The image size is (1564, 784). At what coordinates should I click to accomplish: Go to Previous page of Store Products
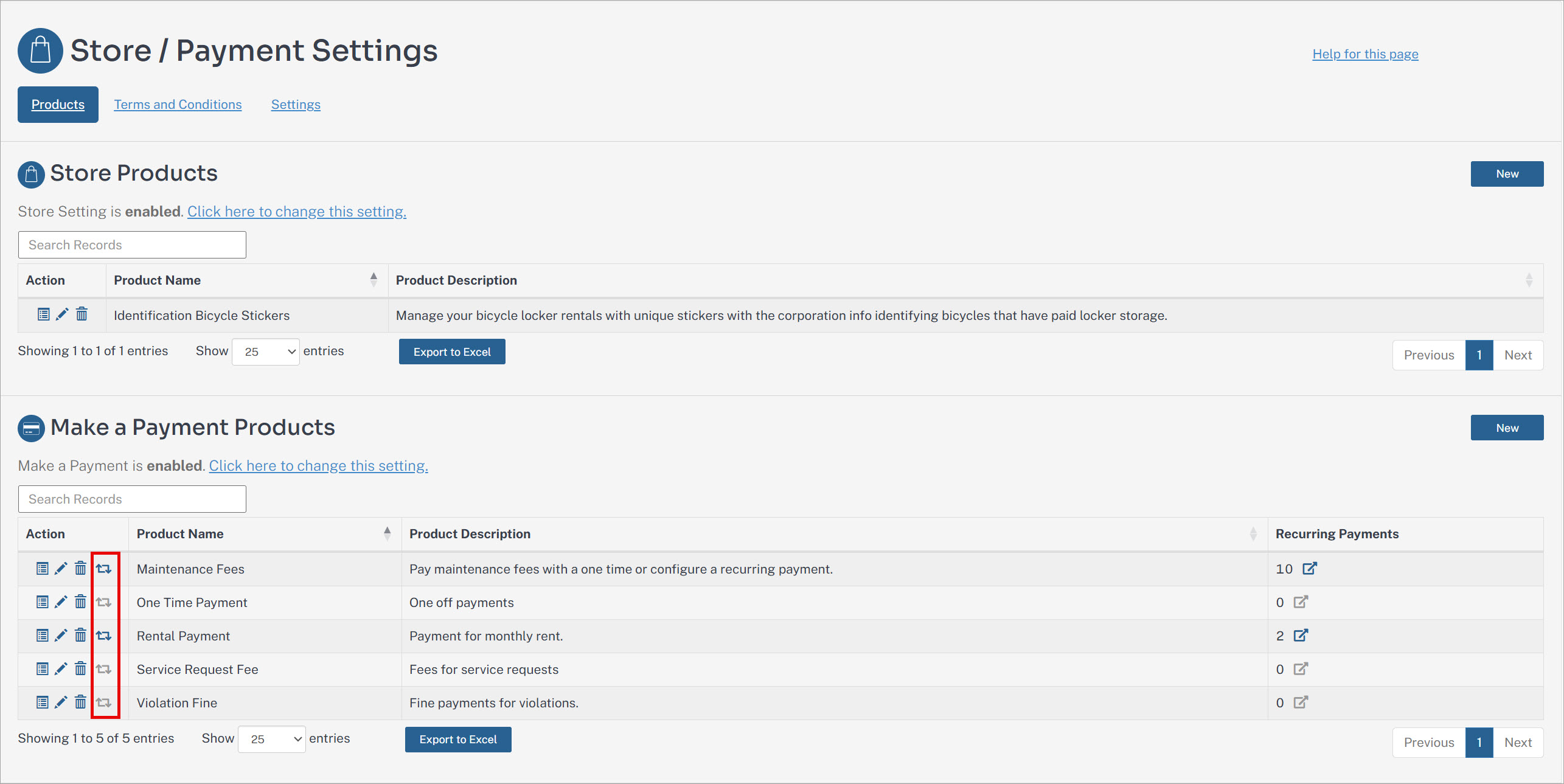click(x=1429, y=355)
